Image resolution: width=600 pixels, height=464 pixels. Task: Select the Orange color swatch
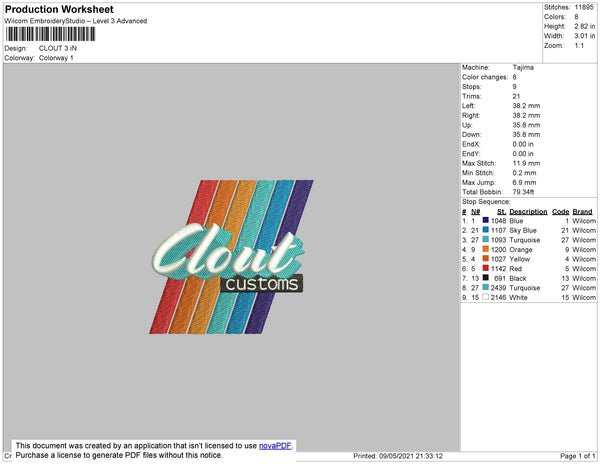click(486, 249)
